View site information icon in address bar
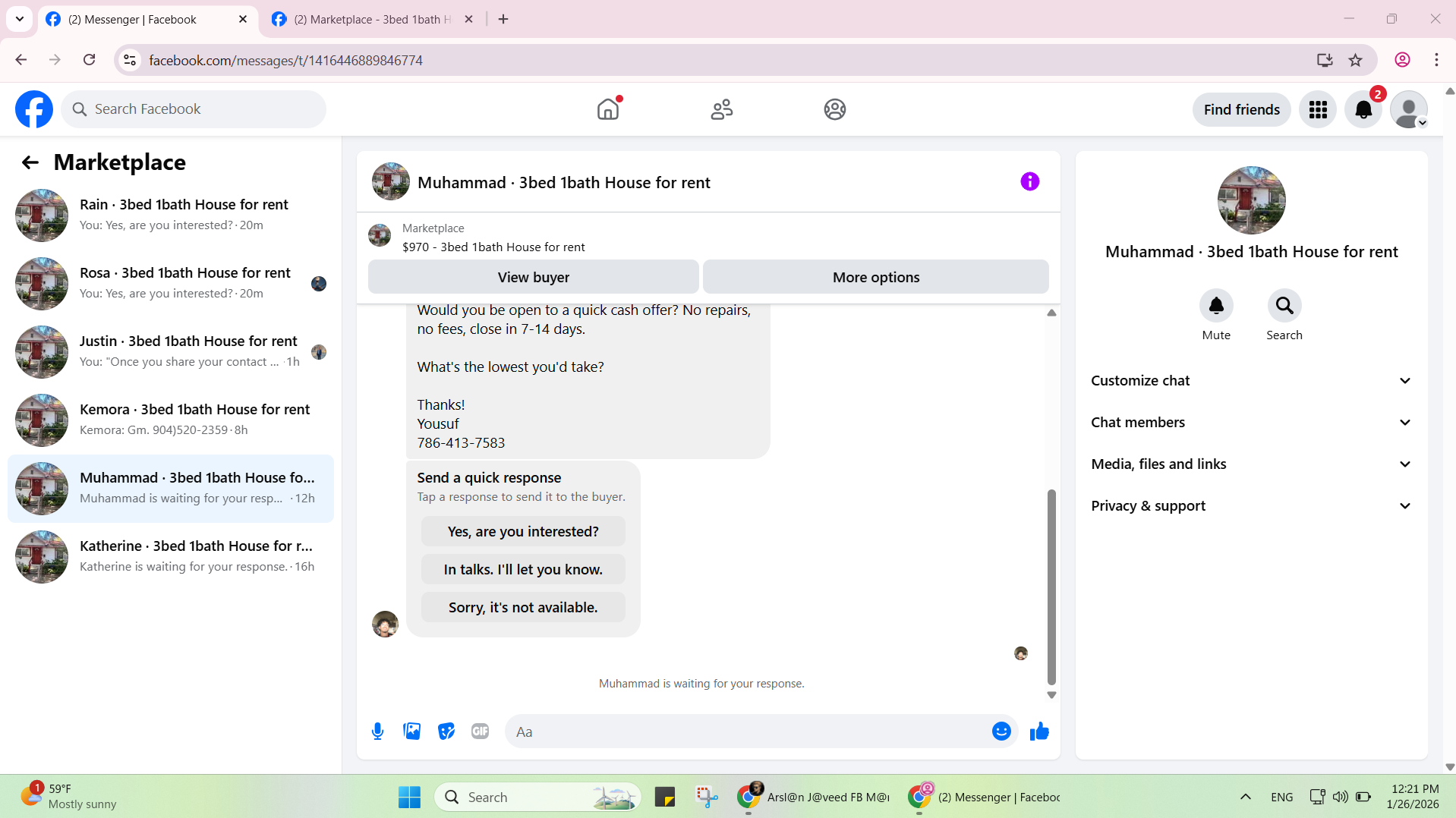Viewport: 1456px width, 818px height. (131, 60)
